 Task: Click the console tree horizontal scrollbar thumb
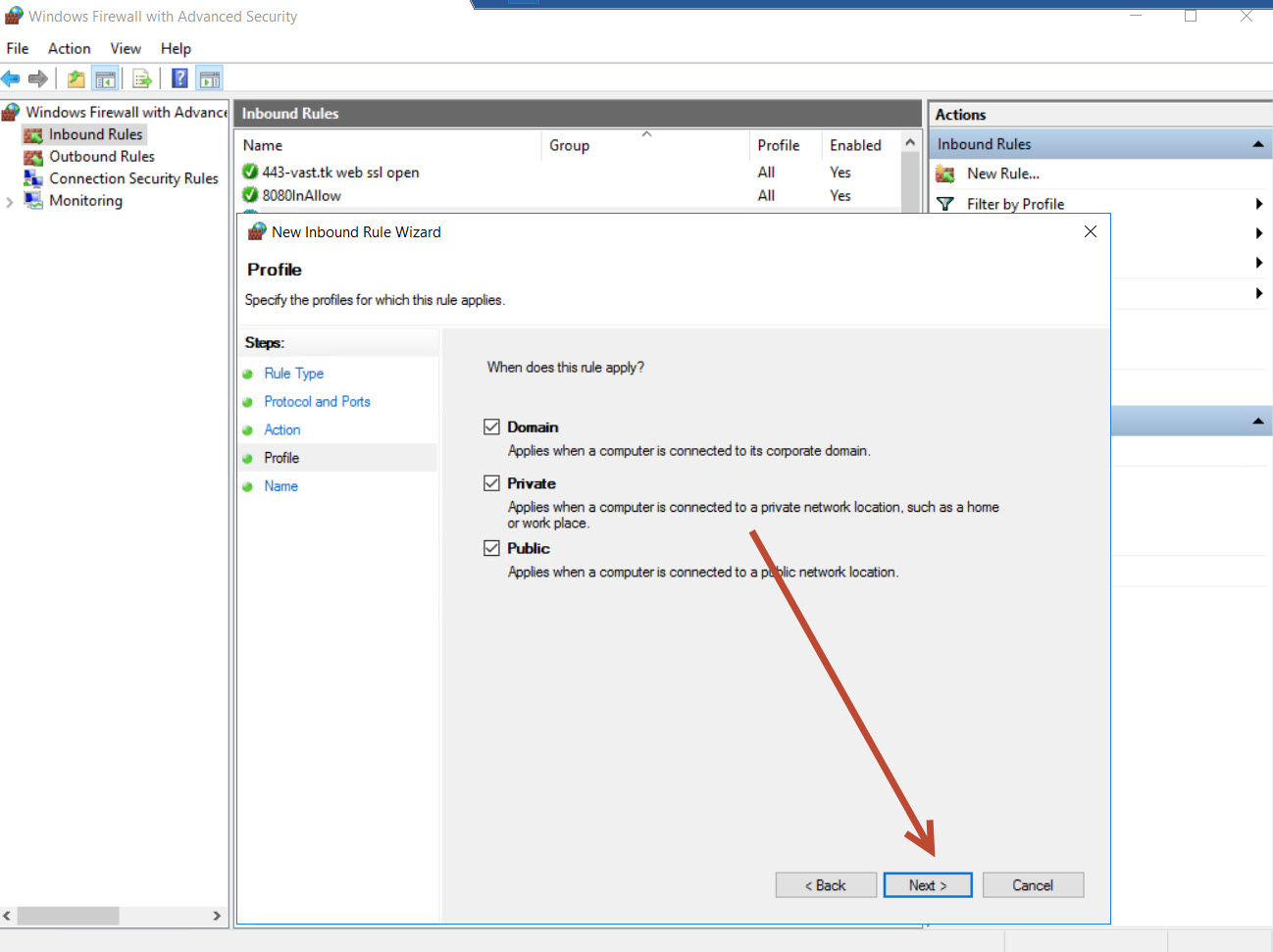(x=68, y=916)
